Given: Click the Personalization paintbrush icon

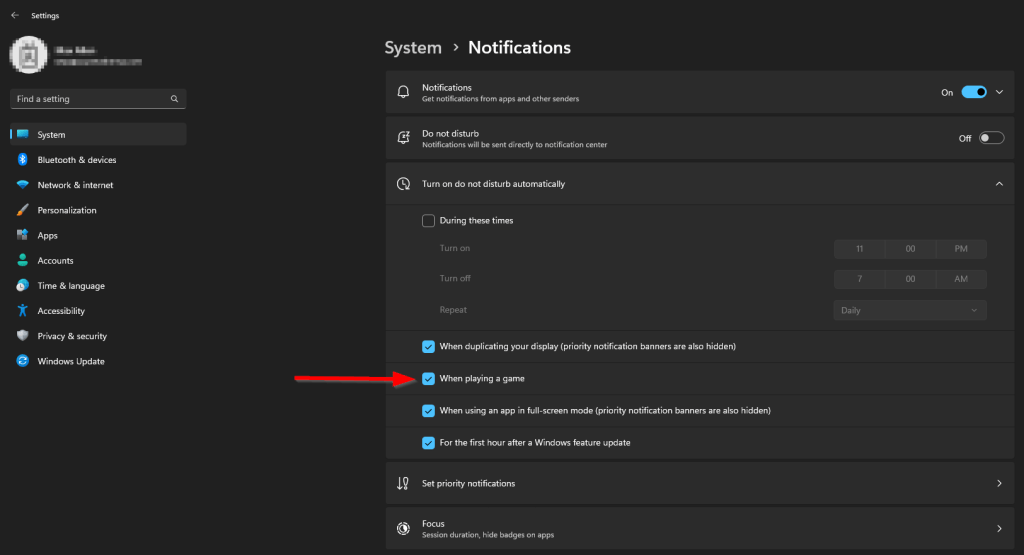Looking at the screenshot, I should [x=22, y=210].
